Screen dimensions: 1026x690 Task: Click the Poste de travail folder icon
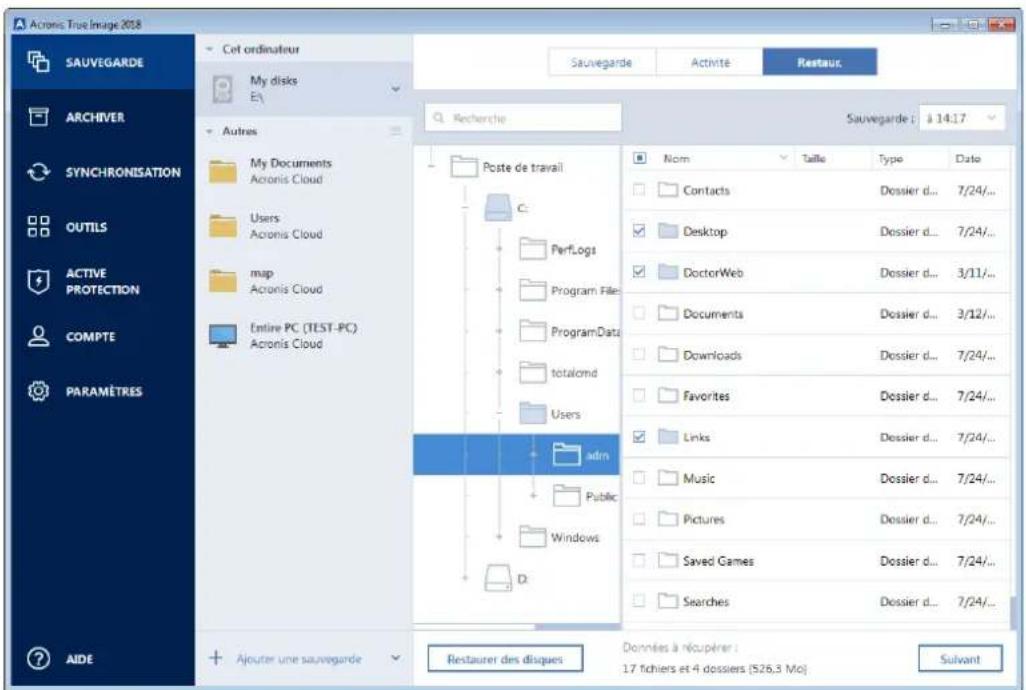coord(464,167)
